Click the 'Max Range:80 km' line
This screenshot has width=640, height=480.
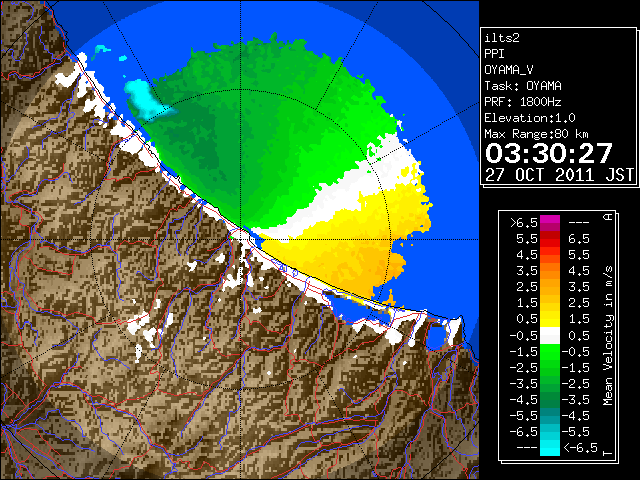pyautogui.click(x=536, y=134)
